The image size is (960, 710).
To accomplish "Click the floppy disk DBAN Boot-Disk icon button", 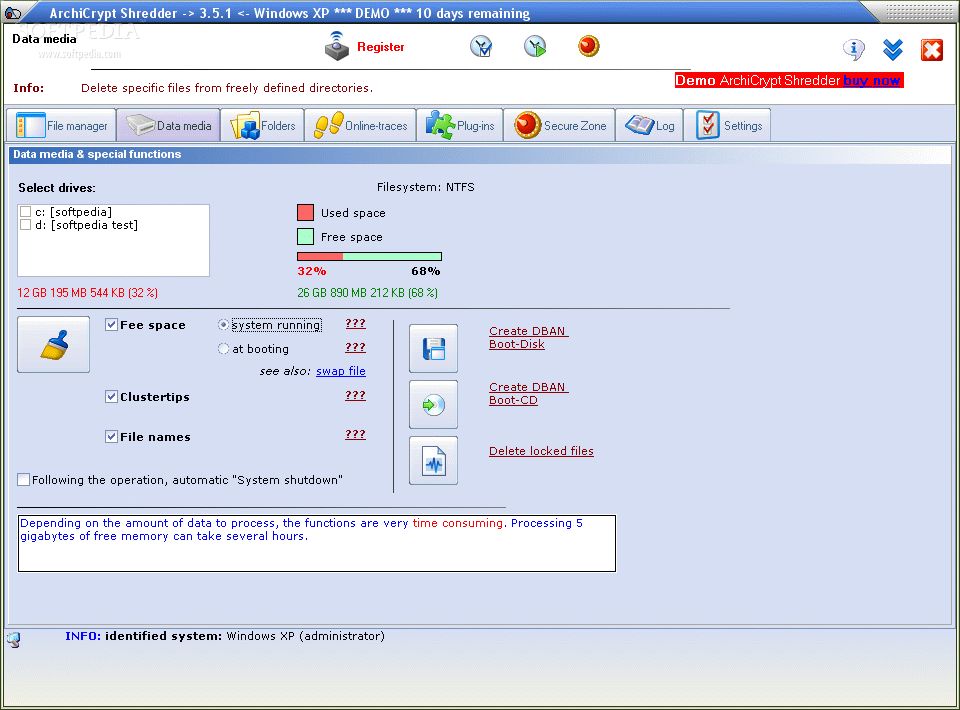I will (433, 349).
